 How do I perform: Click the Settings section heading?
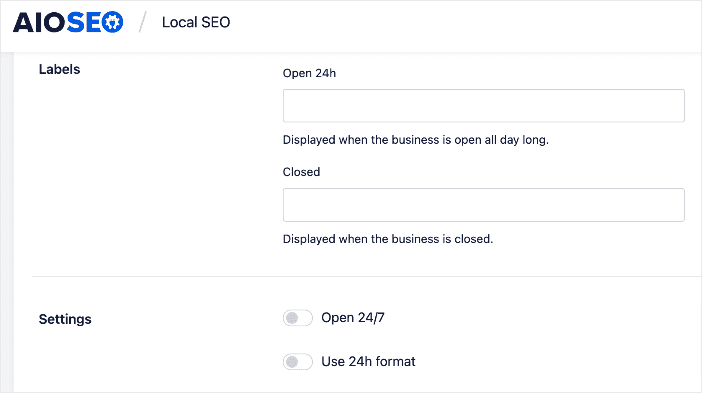click(65, 319)
